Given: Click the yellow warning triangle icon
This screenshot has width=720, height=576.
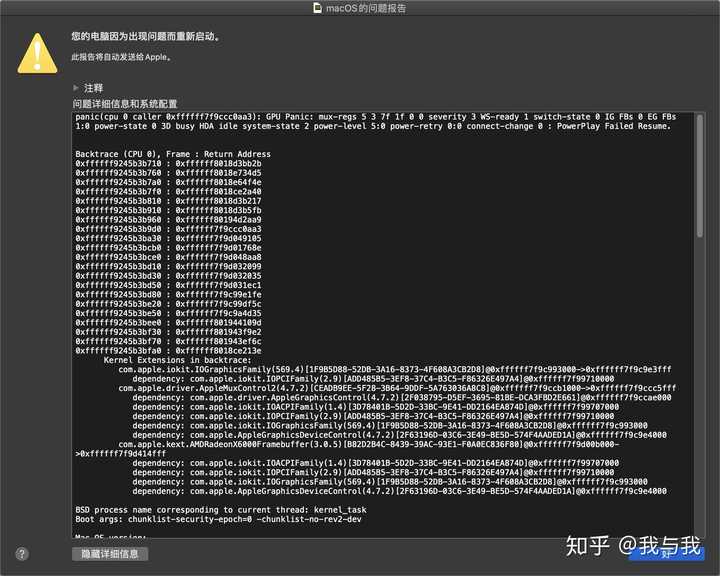Looking at the screenshot, I should coord(37,53).
